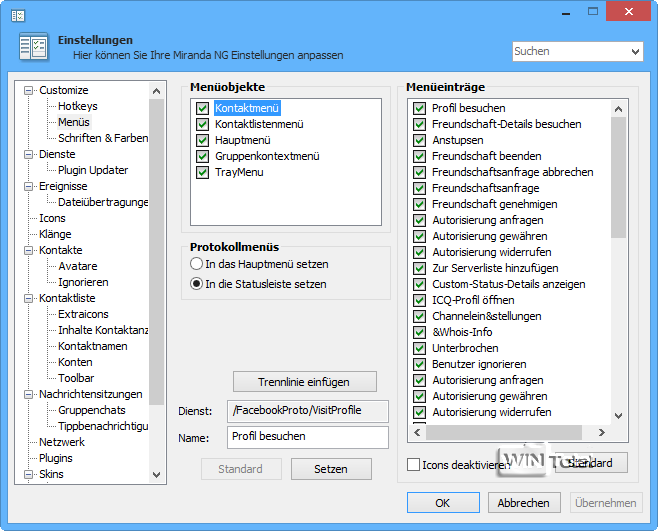Image resolution: width=658 pixels, height=531 pixels.
Task: Click into the Name text field
Action: [x=308, y=437]
